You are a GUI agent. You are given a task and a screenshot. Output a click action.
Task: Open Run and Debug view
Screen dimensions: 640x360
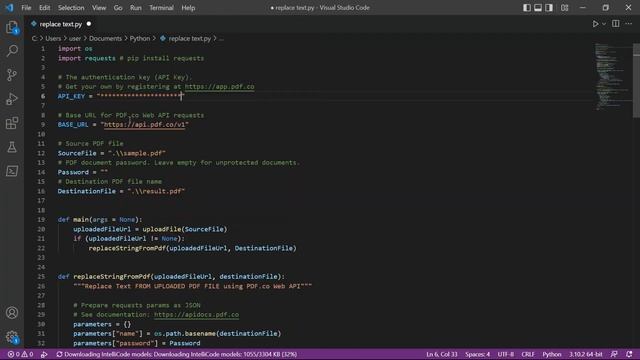click(12, 99)
